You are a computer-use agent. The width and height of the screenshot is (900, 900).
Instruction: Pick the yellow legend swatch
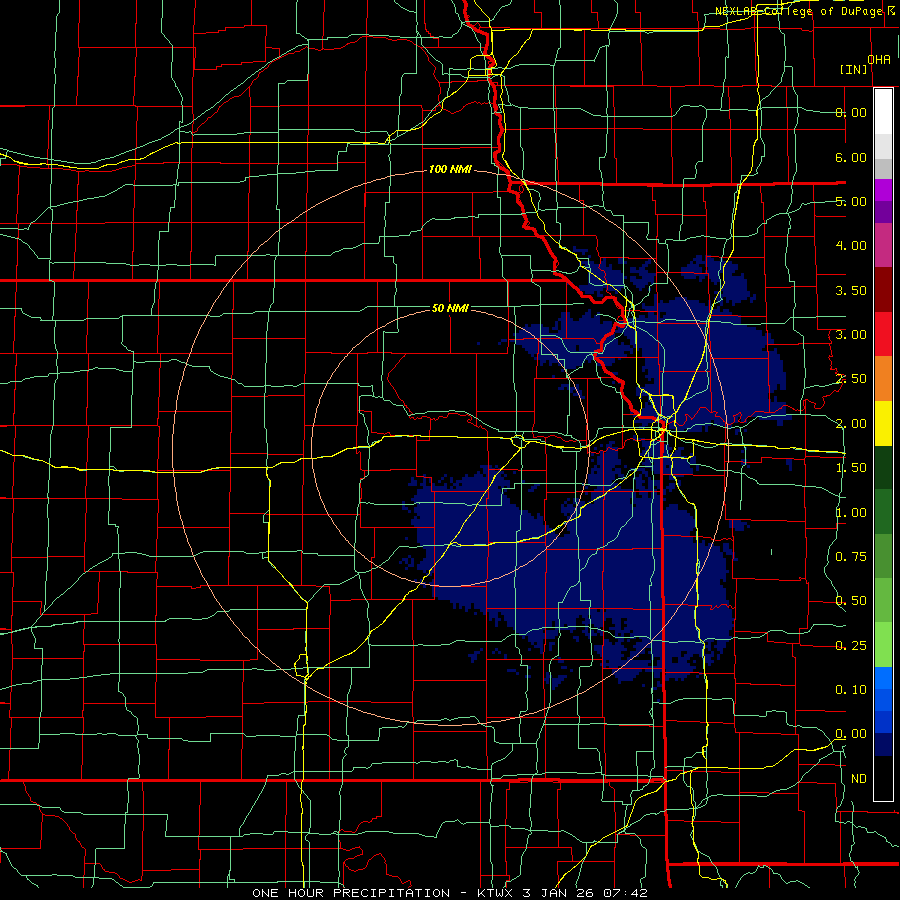coord(883,423)
